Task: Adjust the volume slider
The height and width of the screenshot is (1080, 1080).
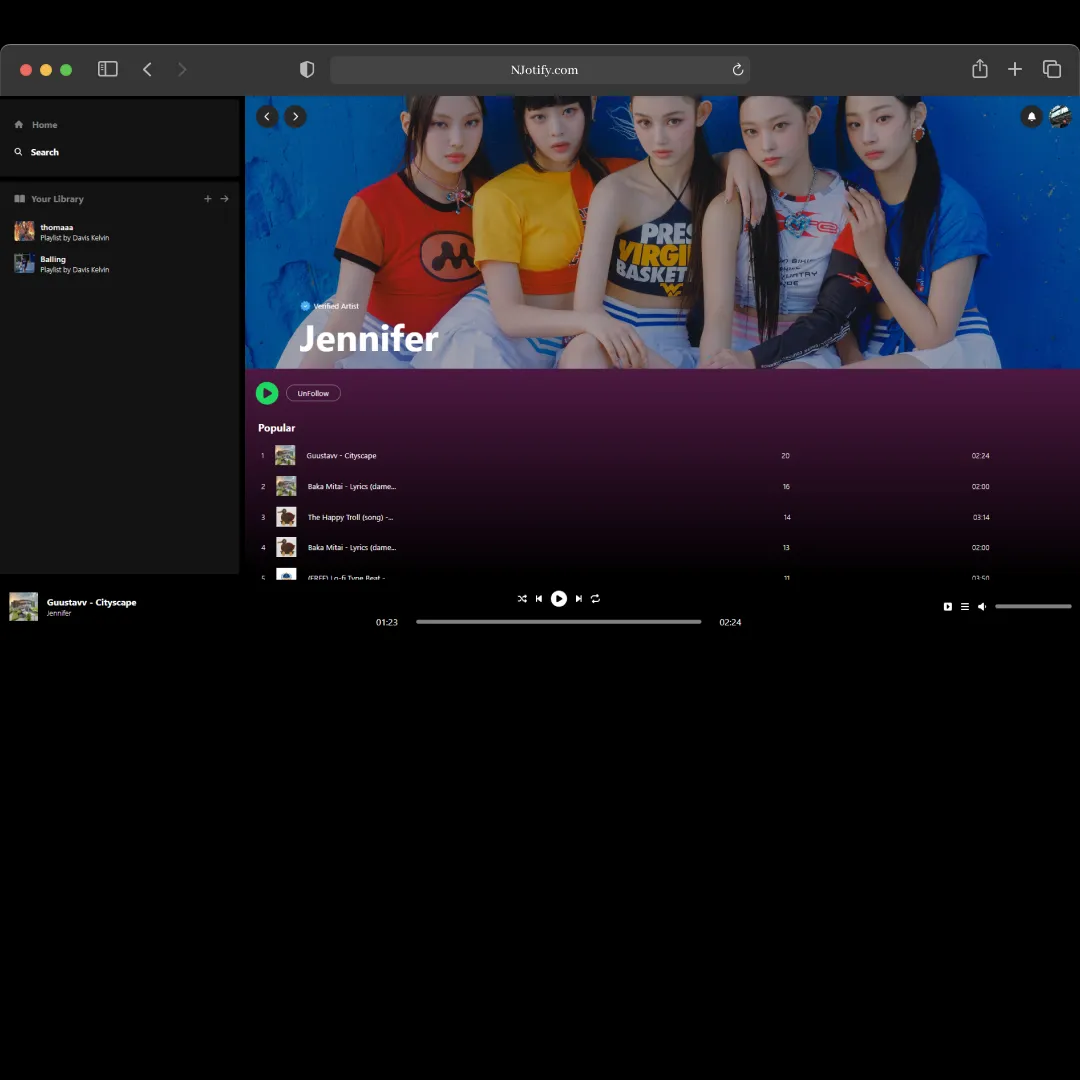Action: tap(1033, 607)
